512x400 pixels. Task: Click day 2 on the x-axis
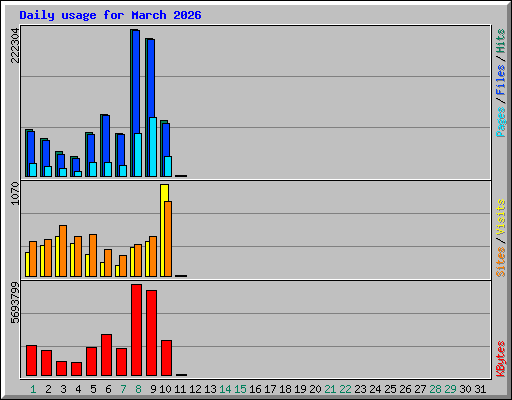pyautogui.click(x=48, y=389)
